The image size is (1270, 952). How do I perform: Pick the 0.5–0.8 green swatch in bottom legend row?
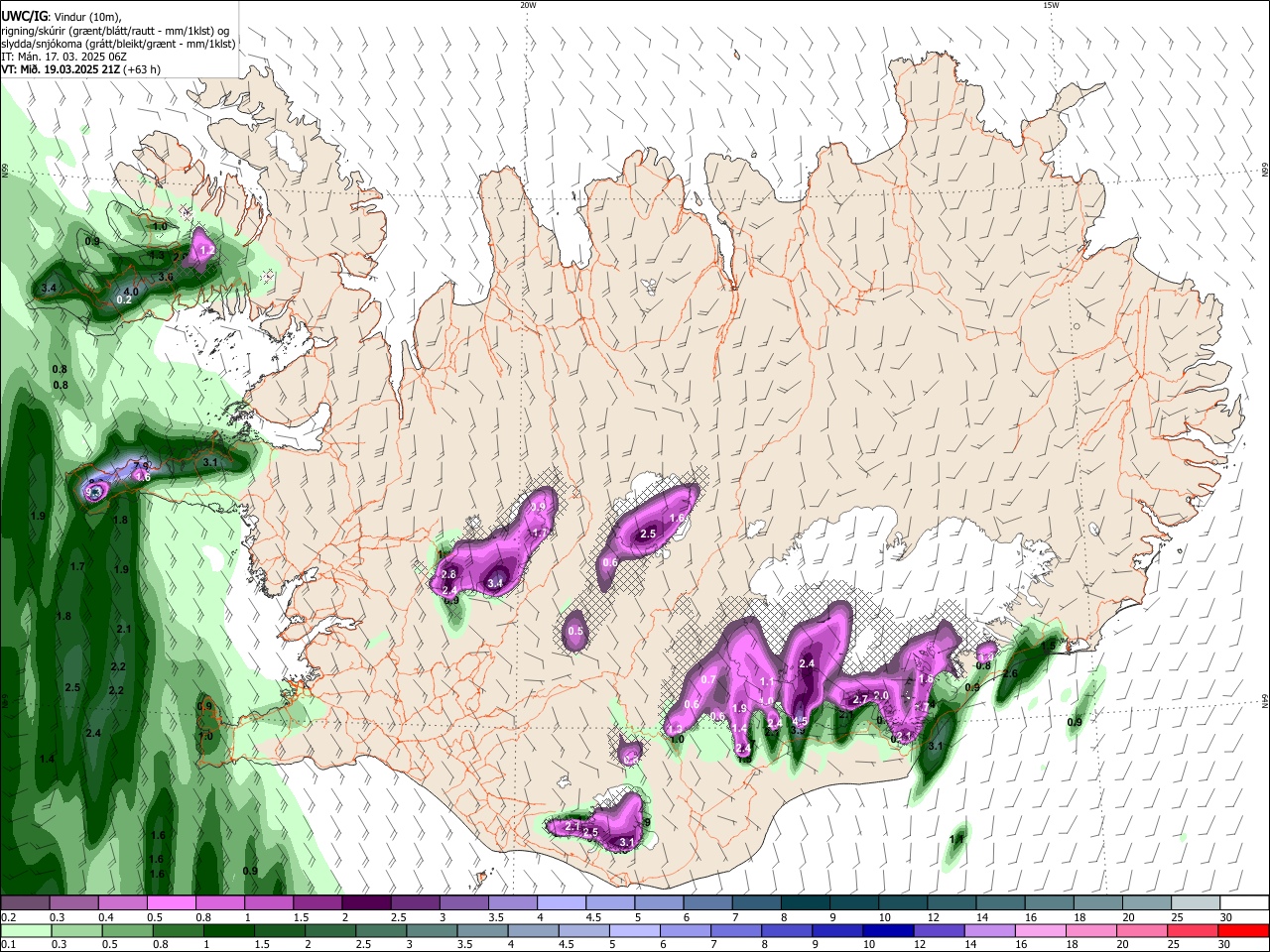coord(127,930)
